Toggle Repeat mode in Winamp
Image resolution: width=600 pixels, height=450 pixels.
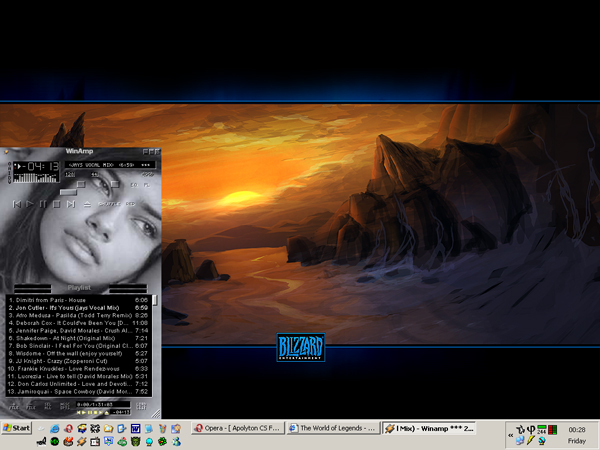tap(129, 204)
